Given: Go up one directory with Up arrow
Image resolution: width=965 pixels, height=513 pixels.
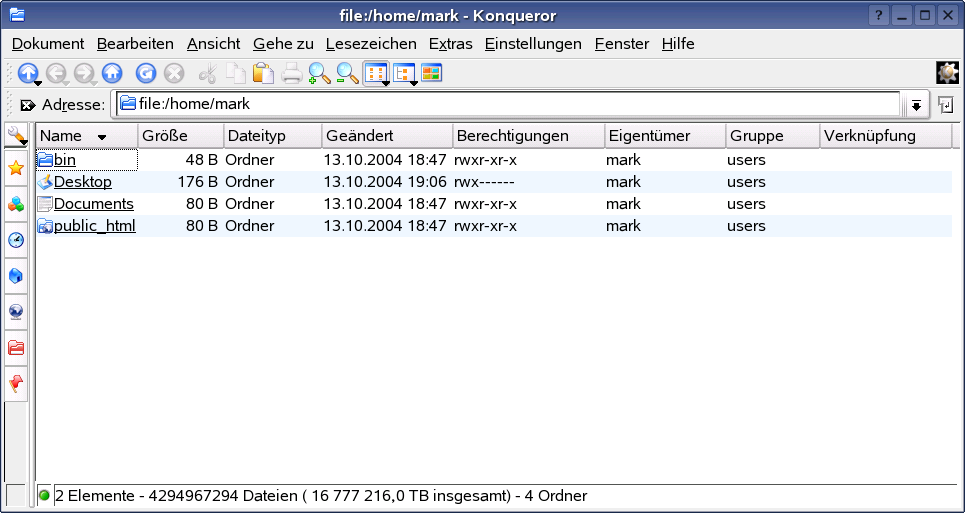Looking at the screenshot, I should point(27,73).
